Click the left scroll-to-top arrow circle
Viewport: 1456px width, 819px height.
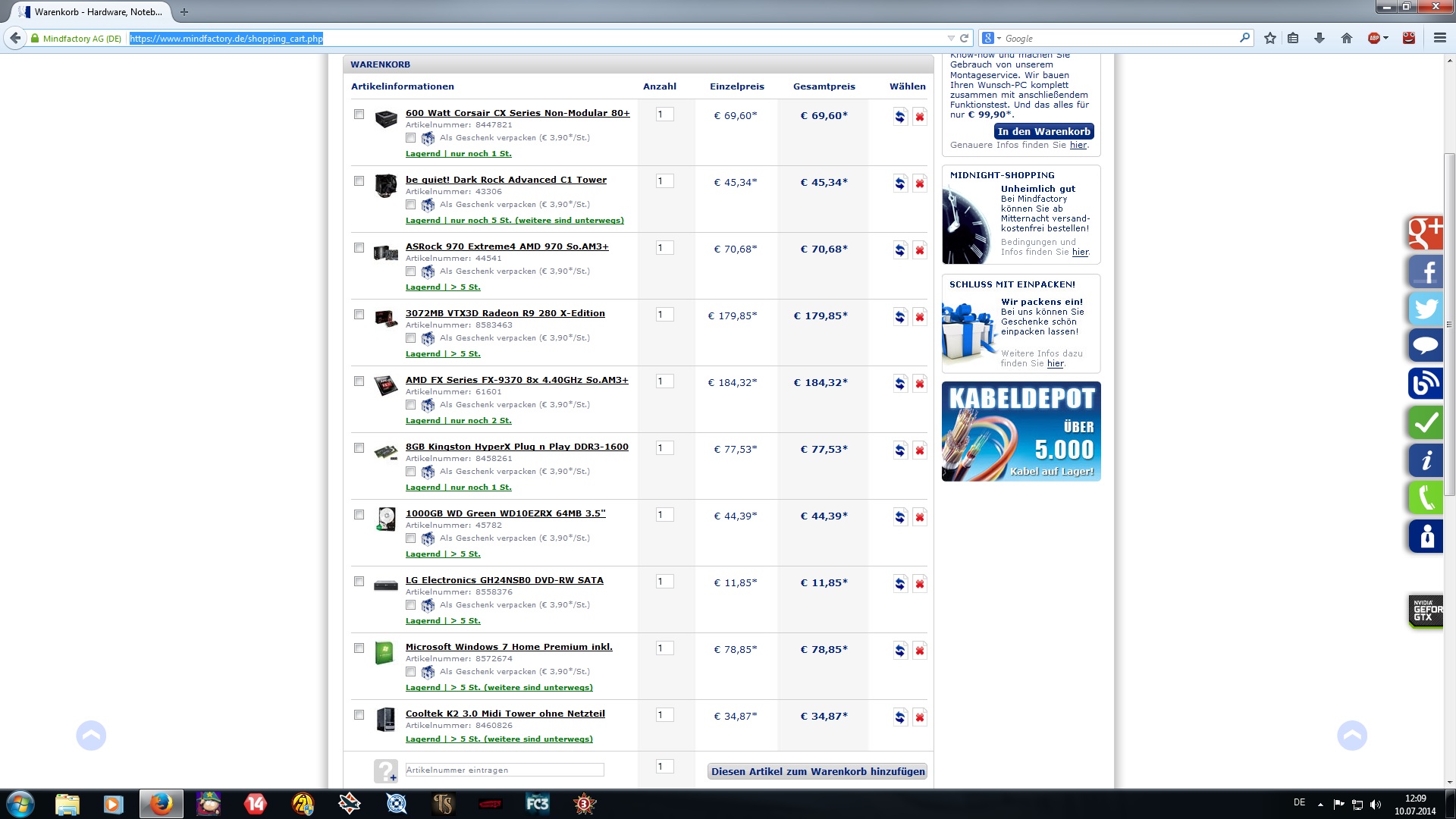(91, 735)
